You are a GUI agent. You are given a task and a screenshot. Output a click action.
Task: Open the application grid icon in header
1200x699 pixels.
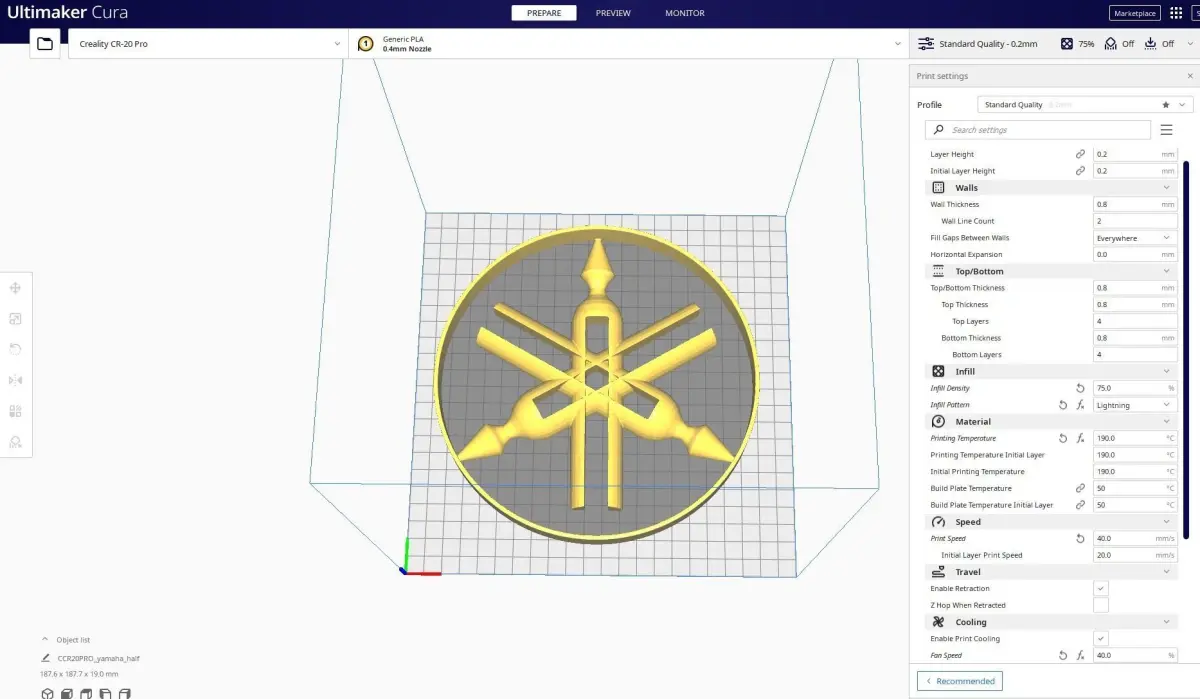coord(1175,13)
